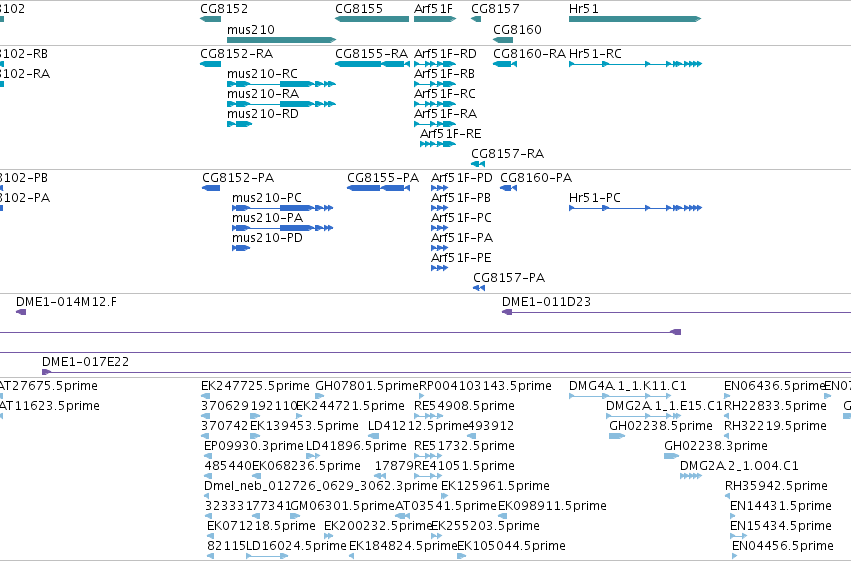Select protein Arf51F-PB
Image resolution: width=851 pixels, height=561 pixels.
click(x=440, y=208)
